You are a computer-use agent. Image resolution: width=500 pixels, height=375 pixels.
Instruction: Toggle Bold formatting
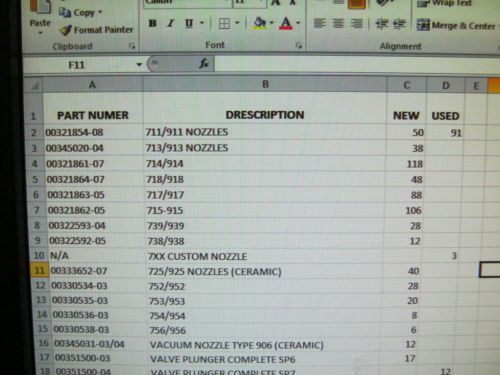[153, 23]
